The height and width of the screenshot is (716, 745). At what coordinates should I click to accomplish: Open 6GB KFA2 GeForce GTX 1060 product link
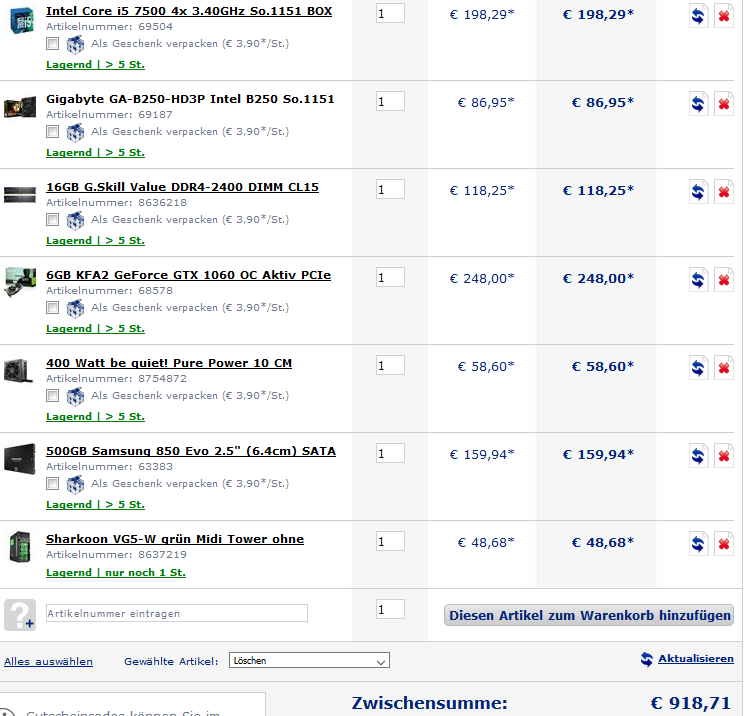point(188,275)
